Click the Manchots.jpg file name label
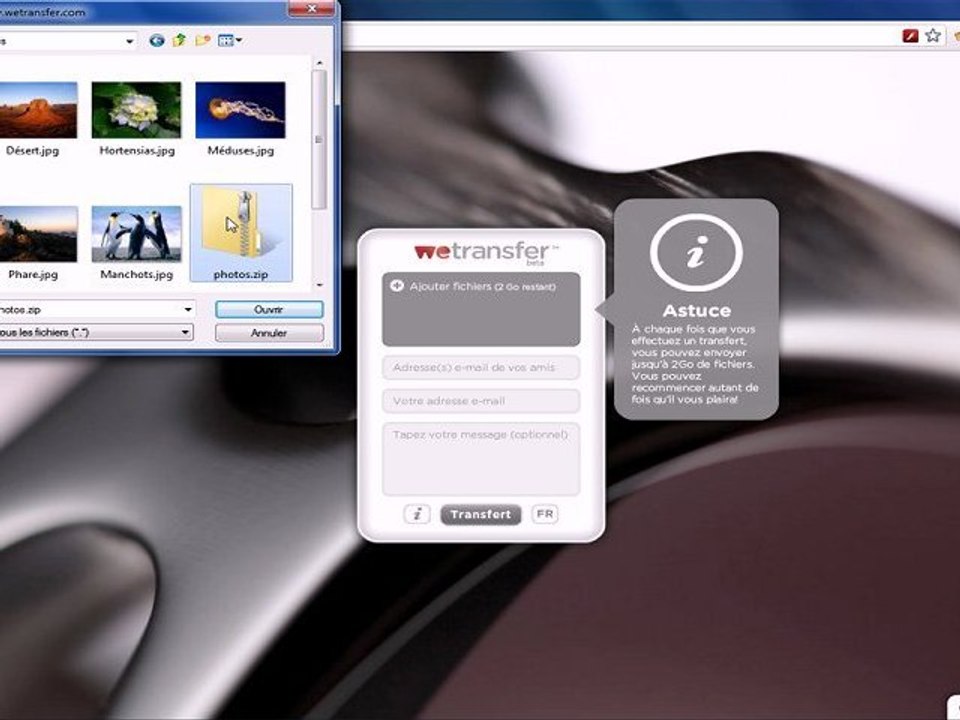 [137, 274]
